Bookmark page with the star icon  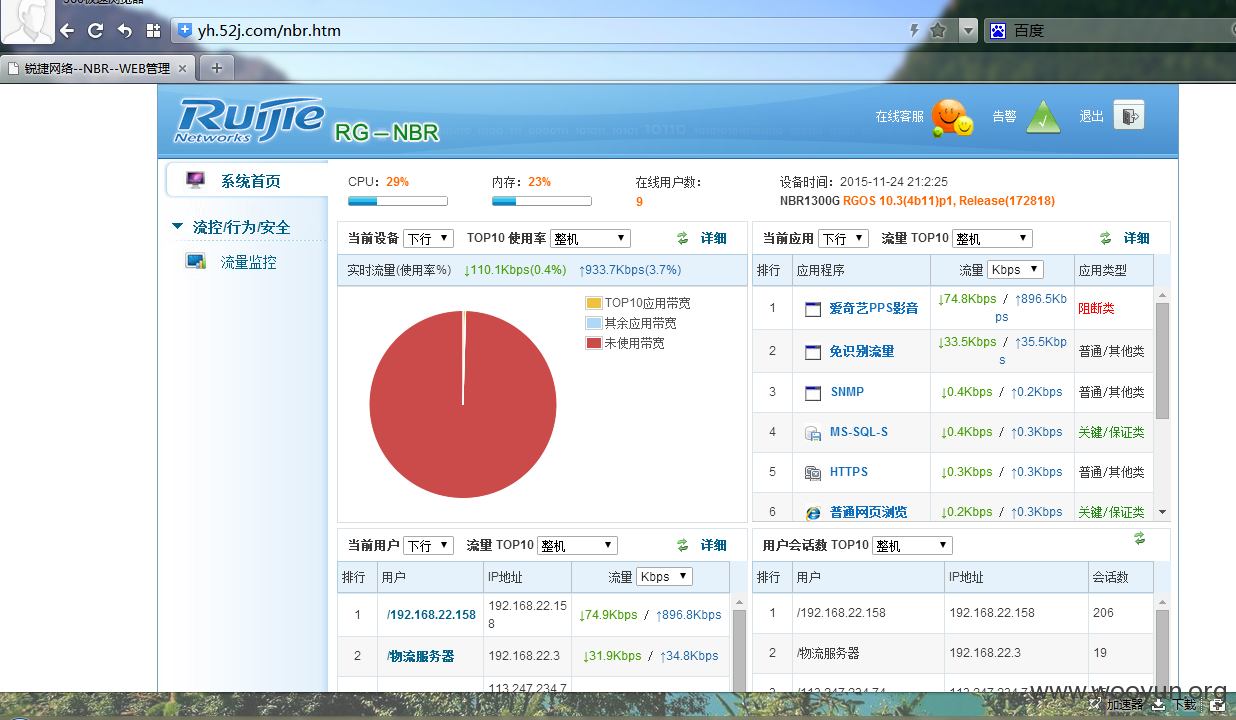click(938, 30)
